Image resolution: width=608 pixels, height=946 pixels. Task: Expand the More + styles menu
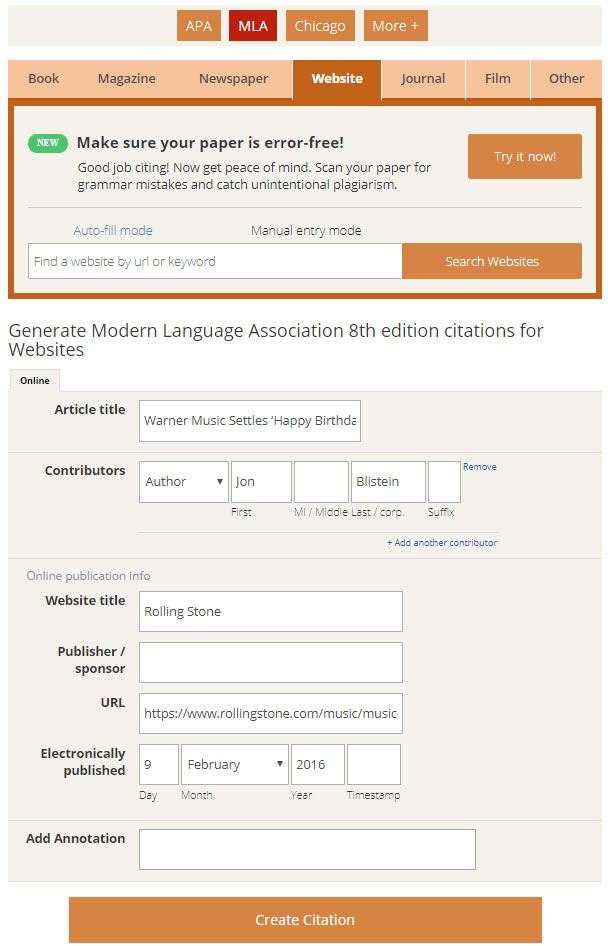[395, 26]
